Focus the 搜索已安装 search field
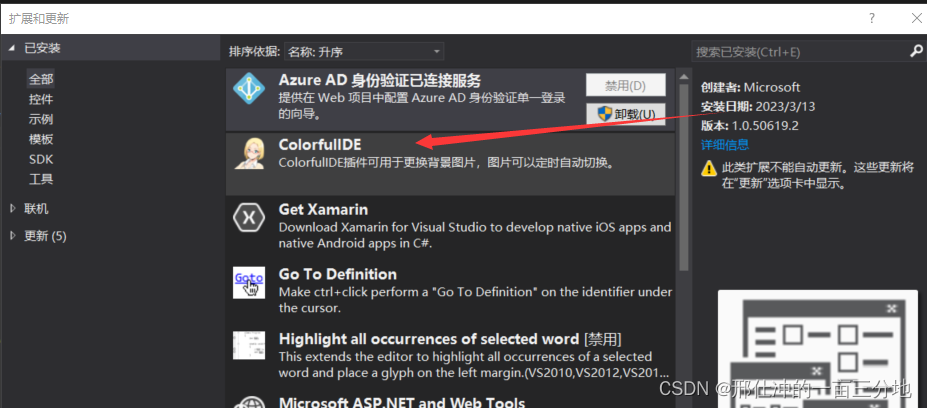 click(x=799, y=52)
